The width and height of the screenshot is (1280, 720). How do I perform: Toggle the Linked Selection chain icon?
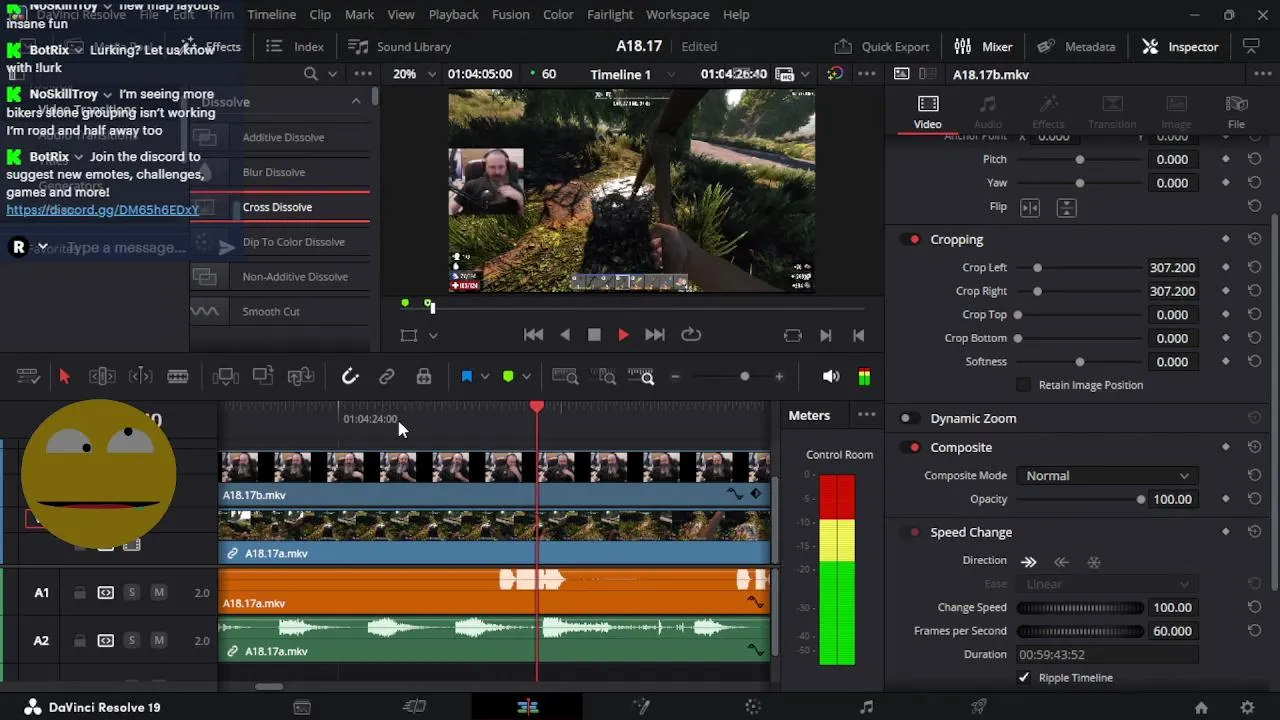pos(386,376)
